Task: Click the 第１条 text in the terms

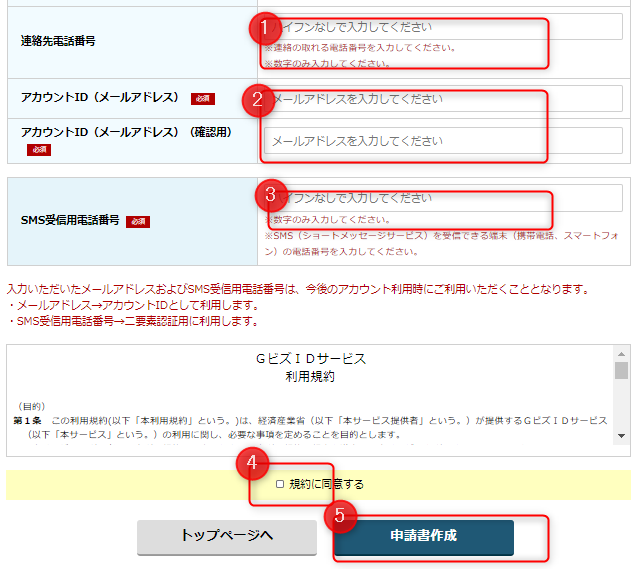Action: tap(27, 420)
